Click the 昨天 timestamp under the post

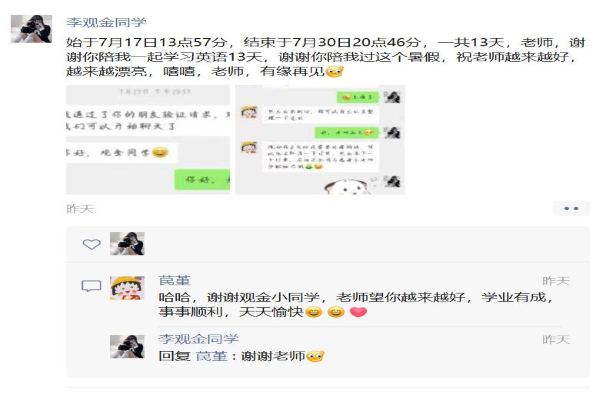[80, 209]
